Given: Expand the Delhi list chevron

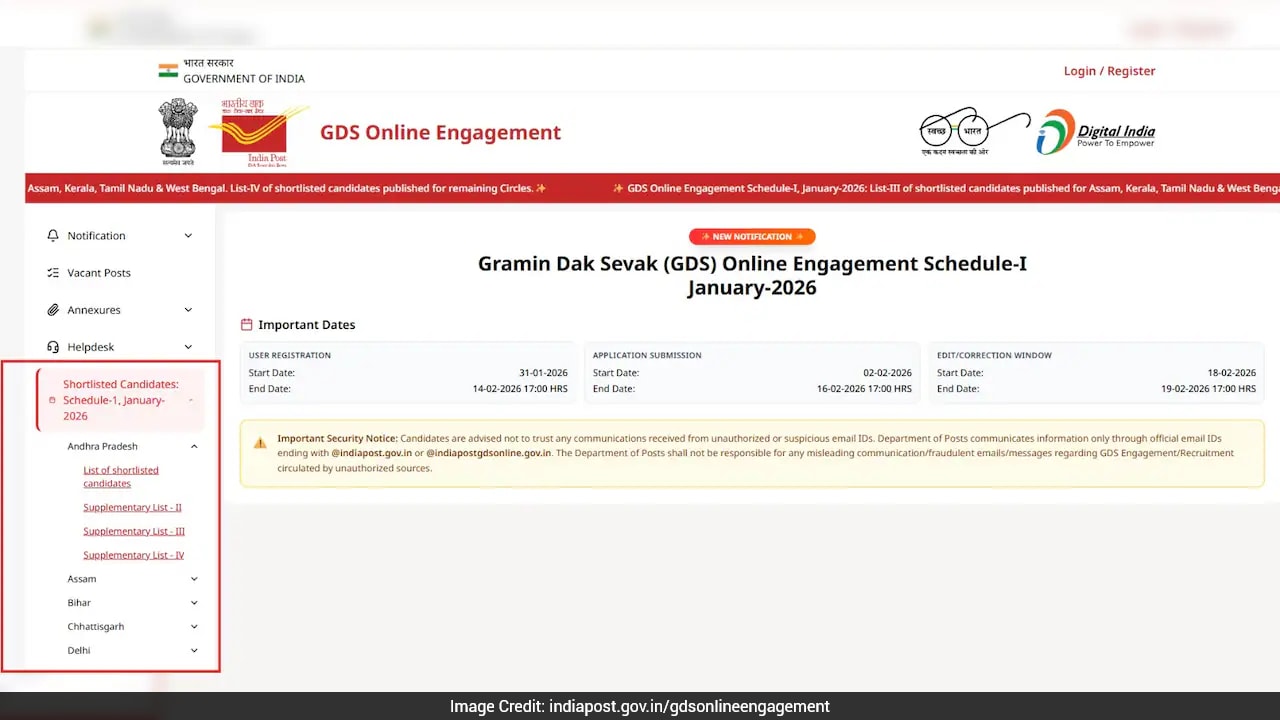Looking at the screenshot, I should (x=194, y=651).
